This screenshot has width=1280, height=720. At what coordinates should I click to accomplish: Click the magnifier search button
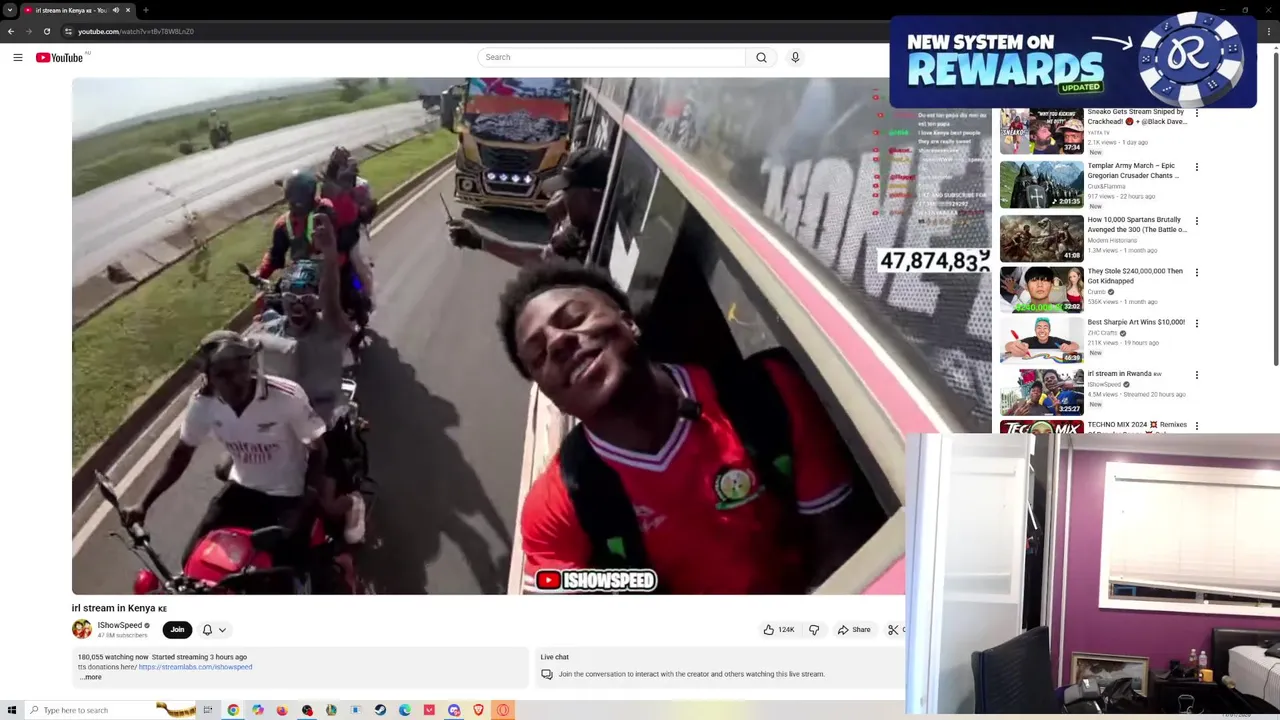pyautogui.click(x=761, y=57)
